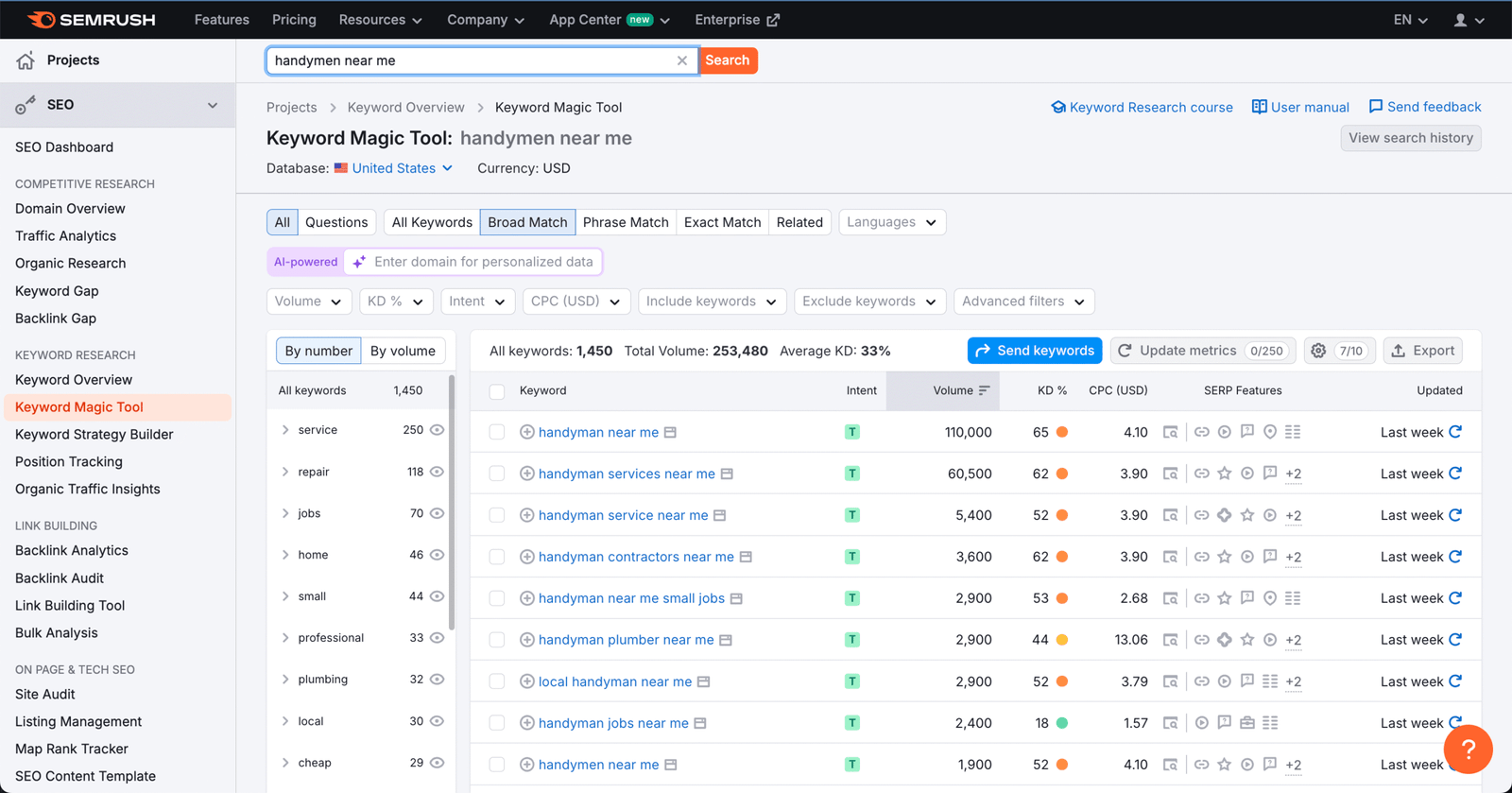Clear the search box with X icon

(x=682, y=60)
